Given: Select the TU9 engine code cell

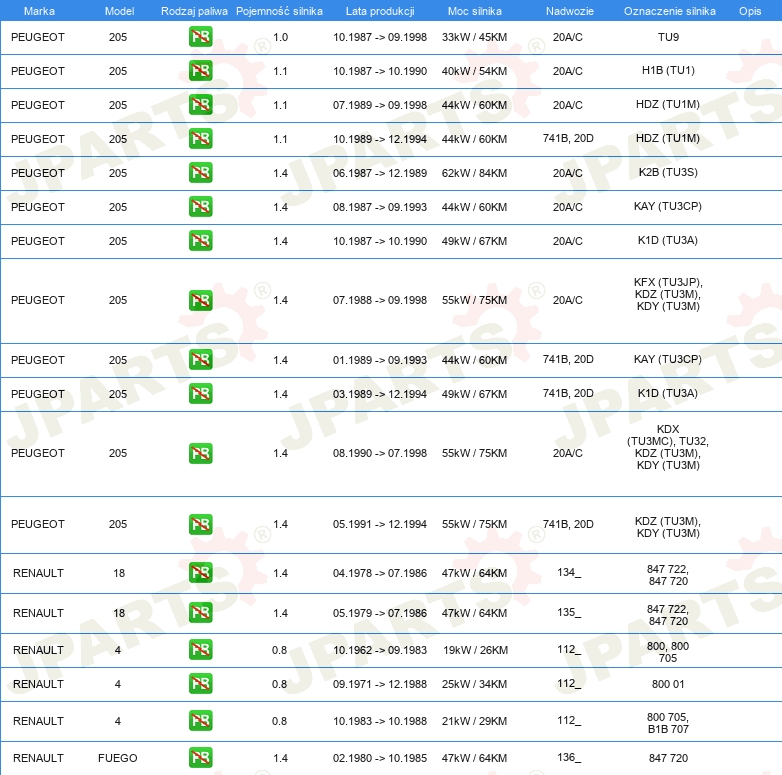Looking at the screenshot, I should (668, 37).
